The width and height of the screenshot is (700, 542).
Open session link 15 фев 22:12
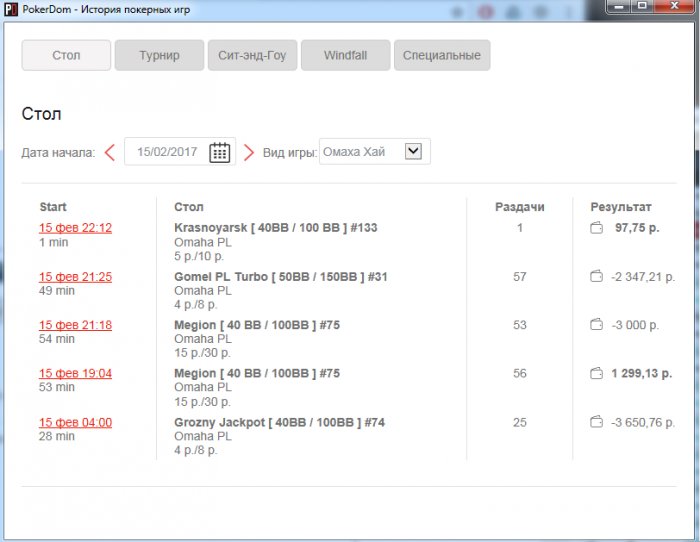[75, 228]
